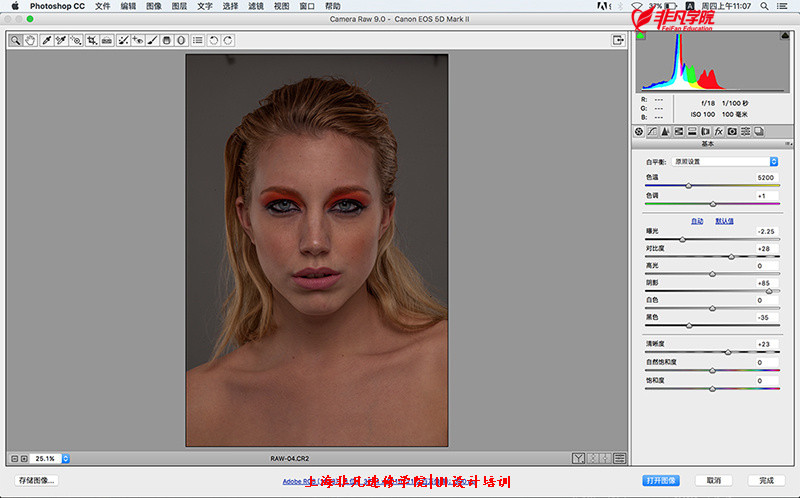The image size is (800, 498).
Task: Click the zoom in plus button
Action: click(x=24, y=459)
